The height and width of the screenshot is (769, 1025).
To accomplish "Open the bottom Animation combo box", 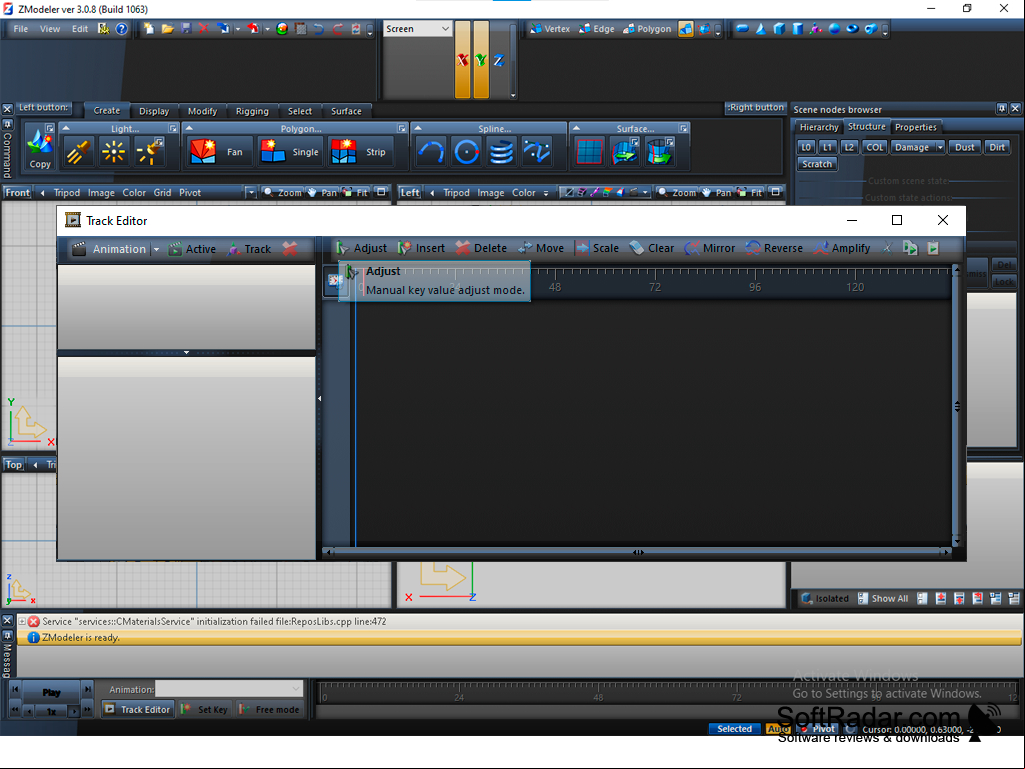I will pos(229,689).
